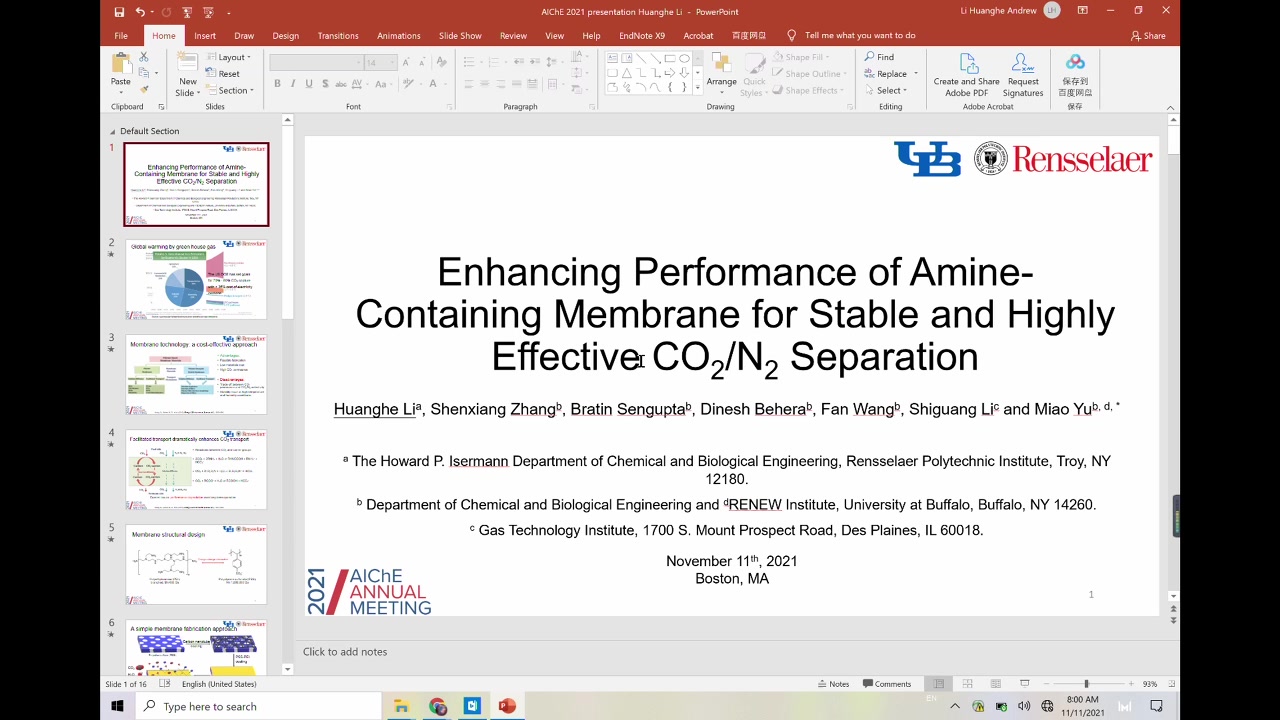Toggle the Notes pane in the status bar

[833, 684]
